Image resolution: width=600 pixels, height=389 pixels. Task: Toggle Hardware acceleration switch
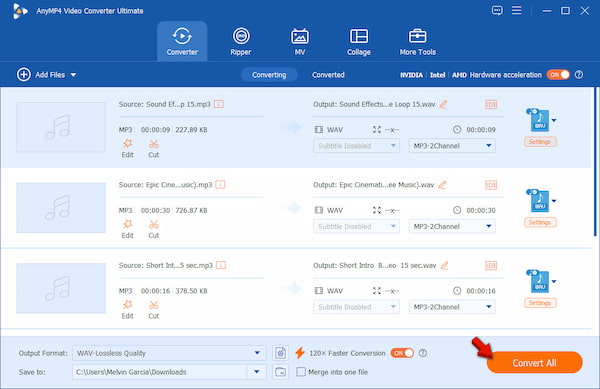558,75
